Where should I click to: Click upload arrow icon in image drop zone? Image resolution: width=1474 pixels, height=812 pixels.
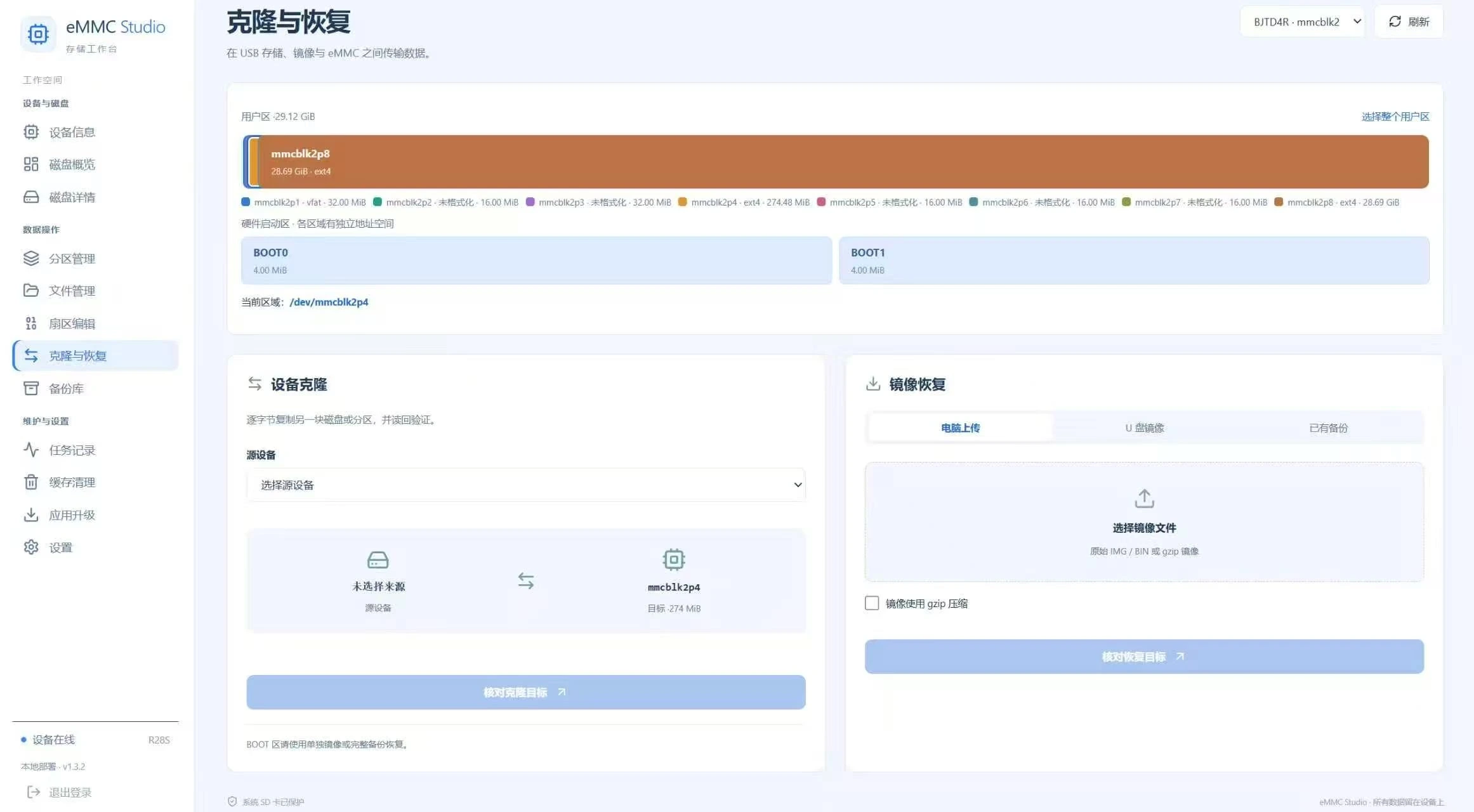click(x=1144, y=499)
